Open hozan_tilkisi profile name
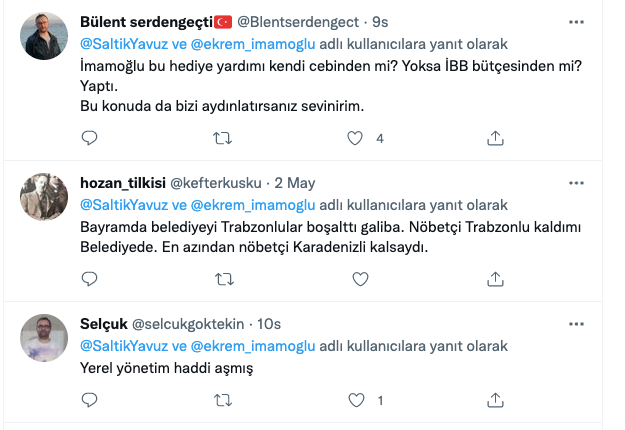Screen dimensions: 625x430 [x=123, y=183]
